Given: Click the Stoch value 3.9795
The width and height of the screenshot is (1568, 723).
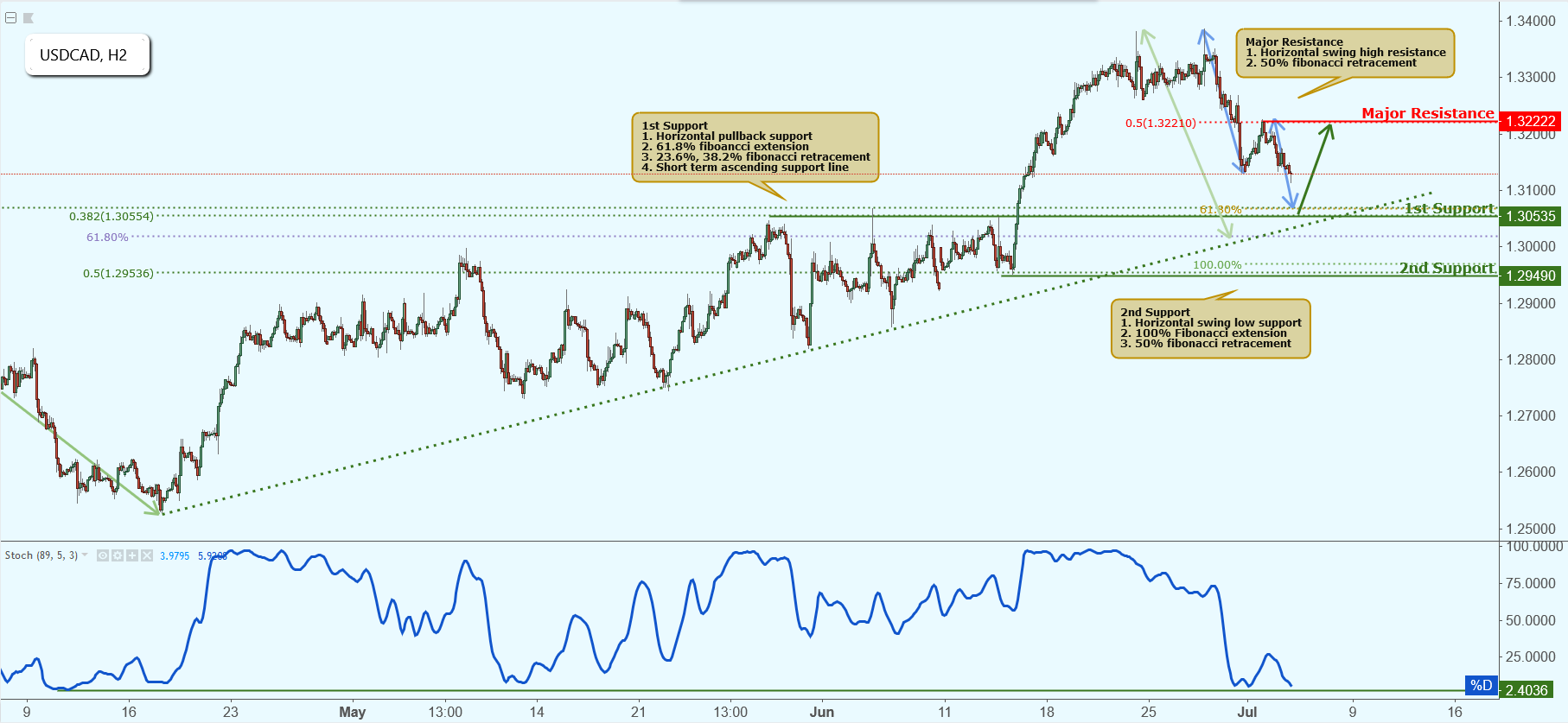Looking at the screenshot, I should (x=175, y=555).
